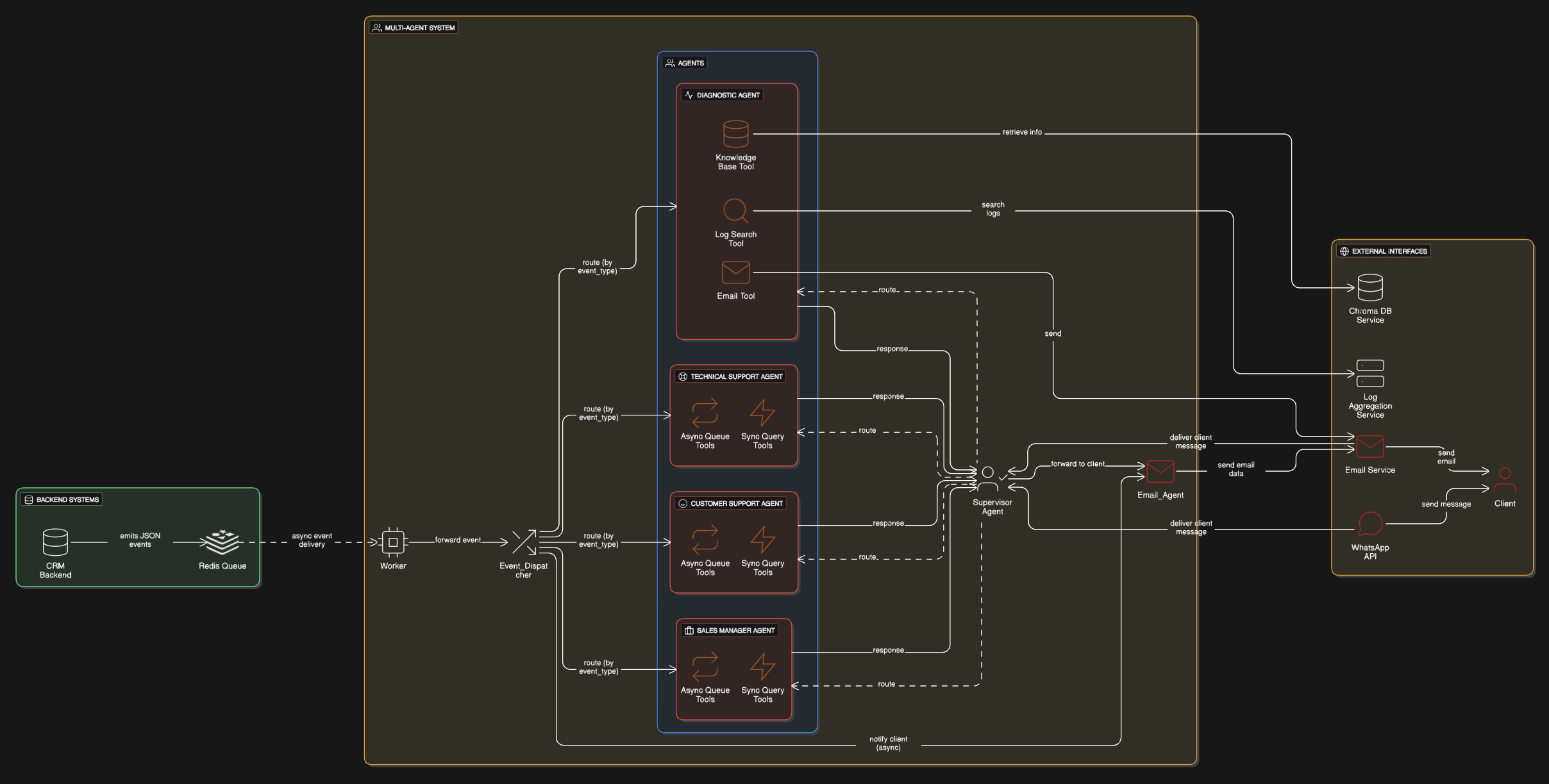Click the Email_Agent envelope icon
1549x784 pixels.
tap(1160, 472)
